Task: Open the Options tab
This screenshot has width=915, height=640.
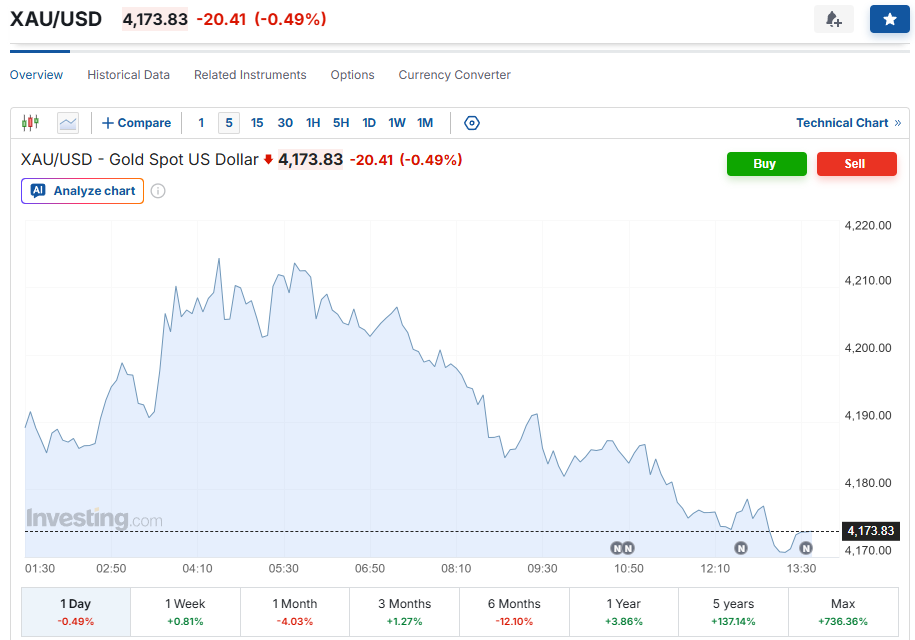Action: pyautogui.click(x=352, y=75)
